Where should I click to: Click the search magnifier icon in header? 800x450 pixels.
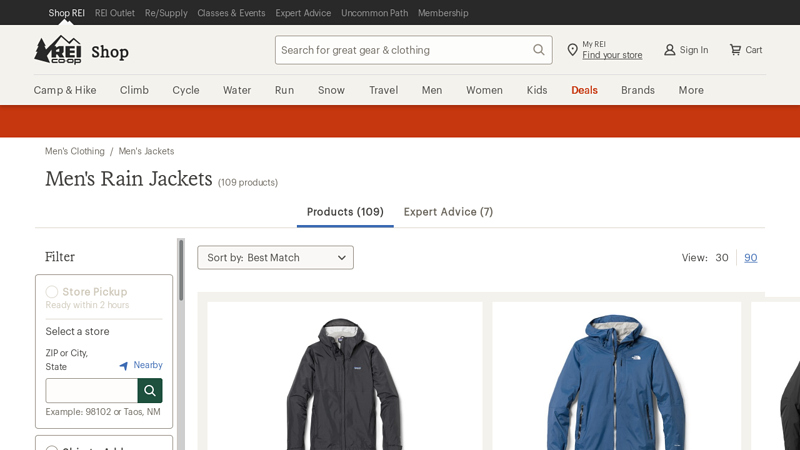[539, 49]
